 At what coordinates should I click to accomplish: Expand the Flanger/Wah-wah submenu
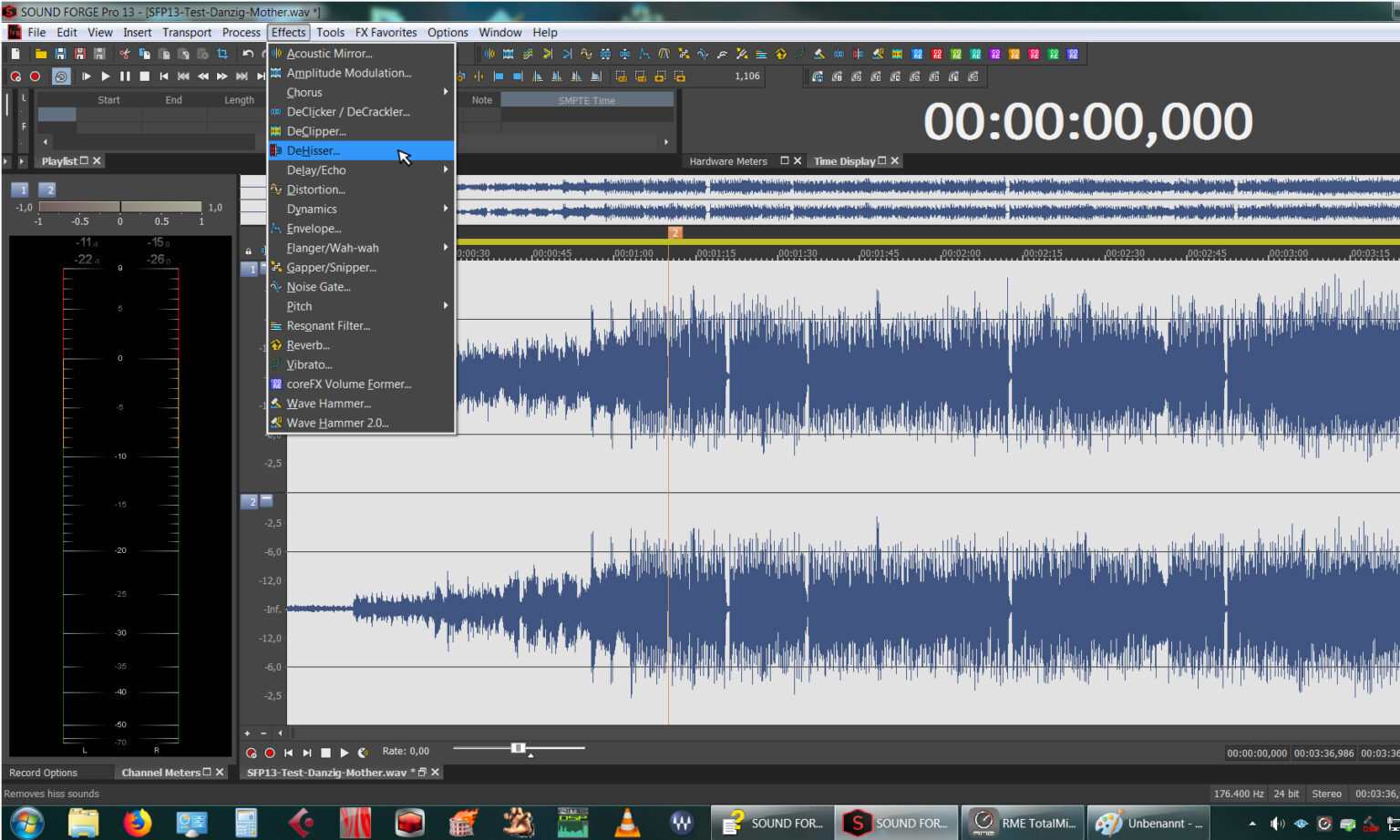361,248
